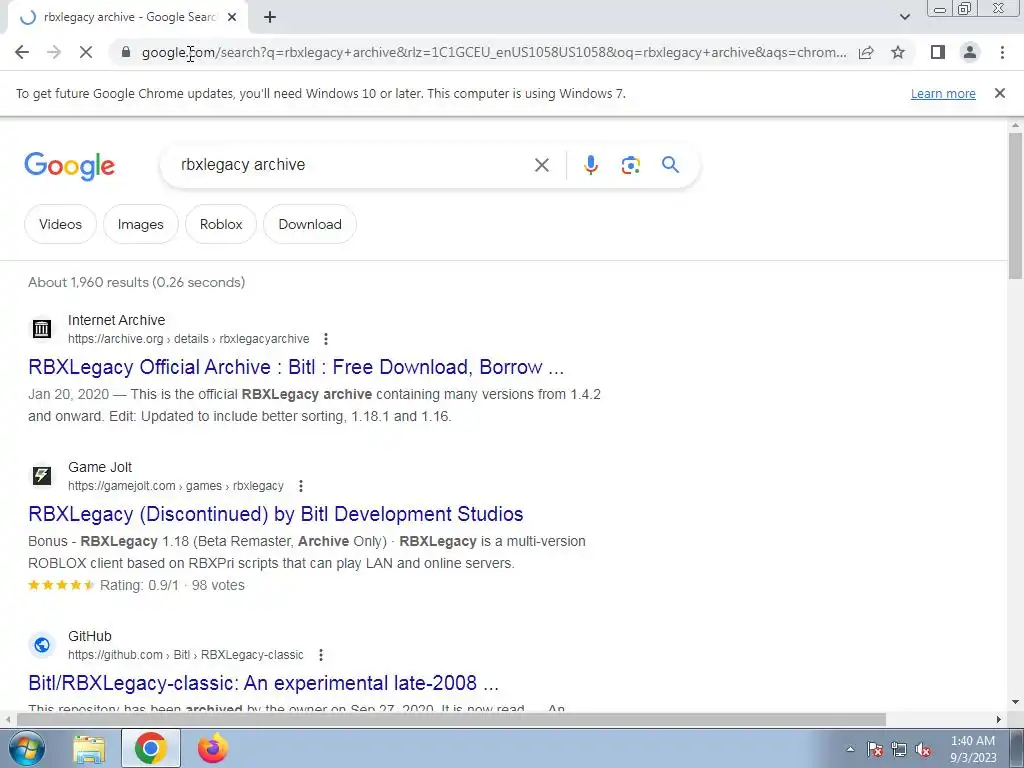Open the Chrome three-dot menu
The image size is (1024, 768).
(x=1002, y=52)
